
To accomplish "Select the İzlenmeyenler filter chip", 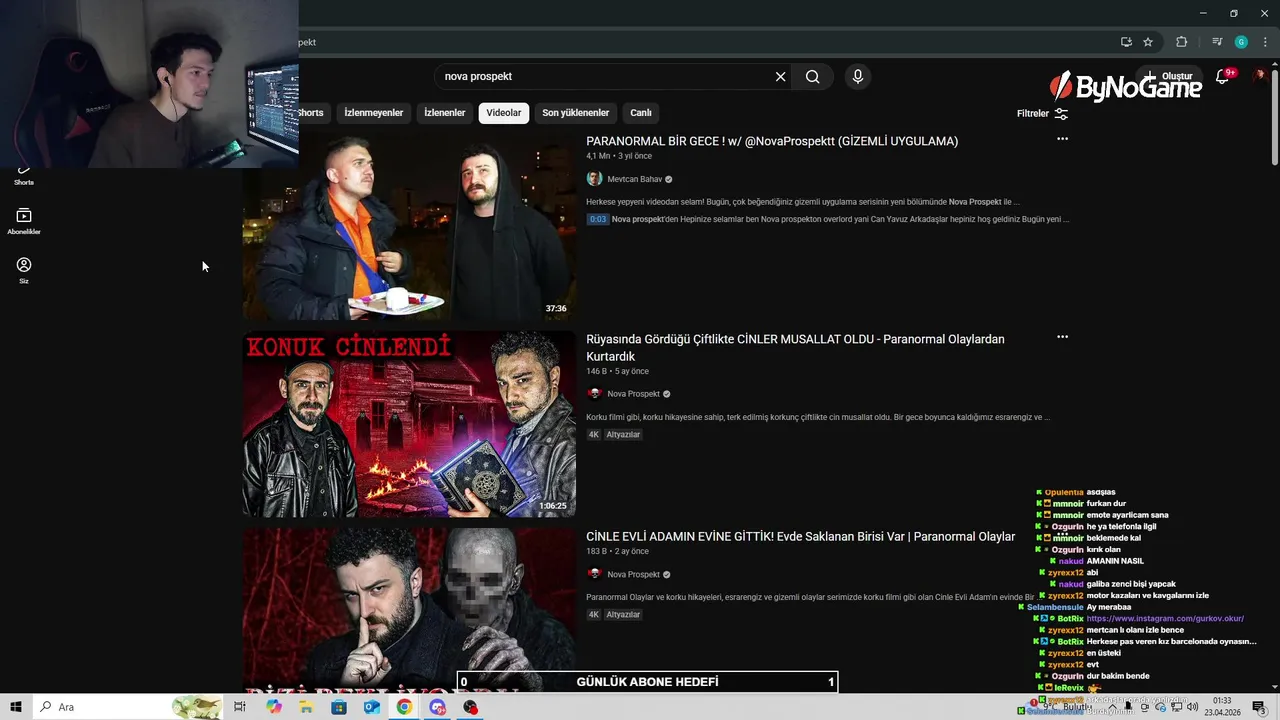I will click(x=374, y=113).
